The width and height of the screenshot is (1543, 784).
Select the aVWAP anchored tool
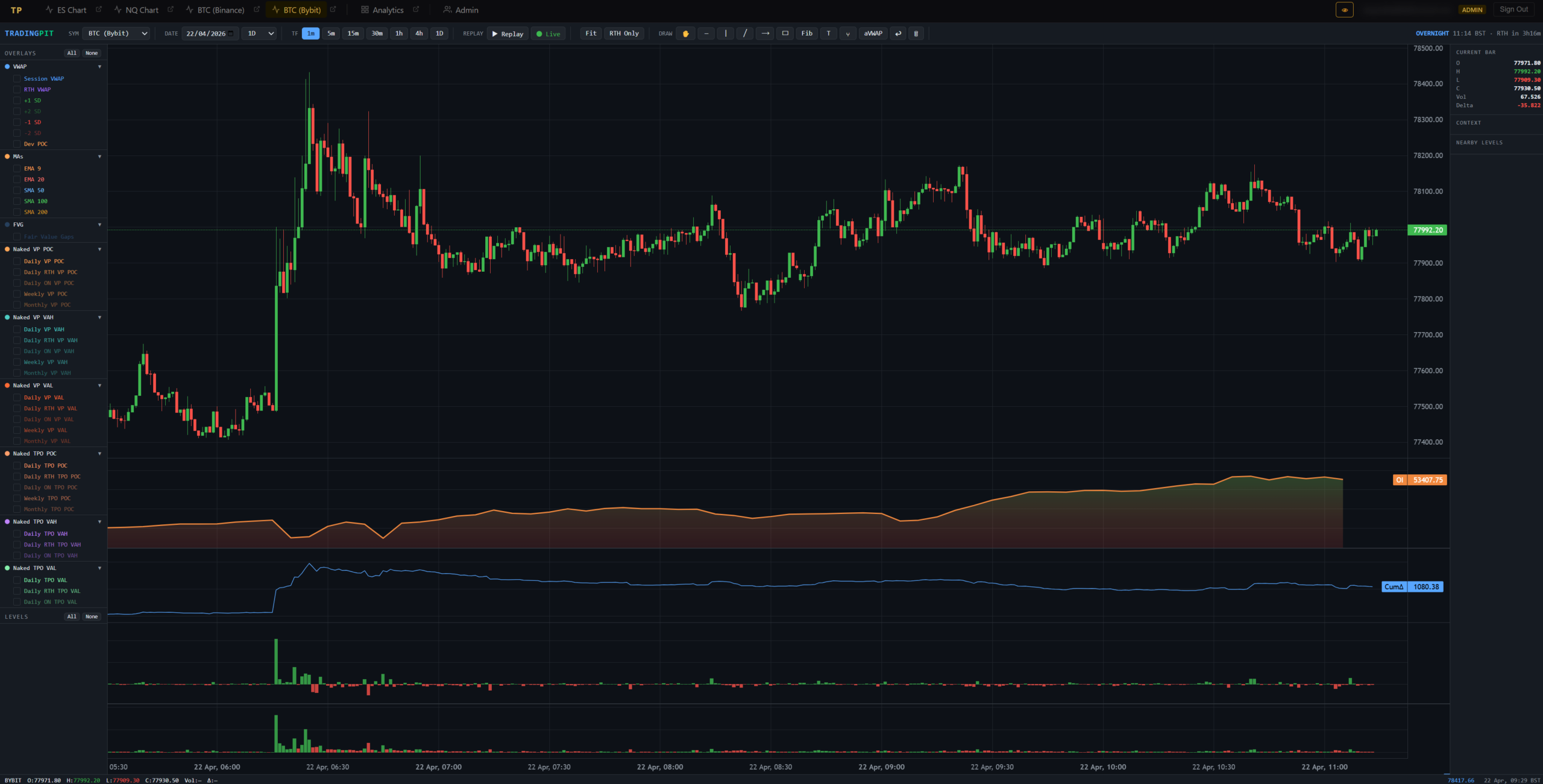pos(873,34)
